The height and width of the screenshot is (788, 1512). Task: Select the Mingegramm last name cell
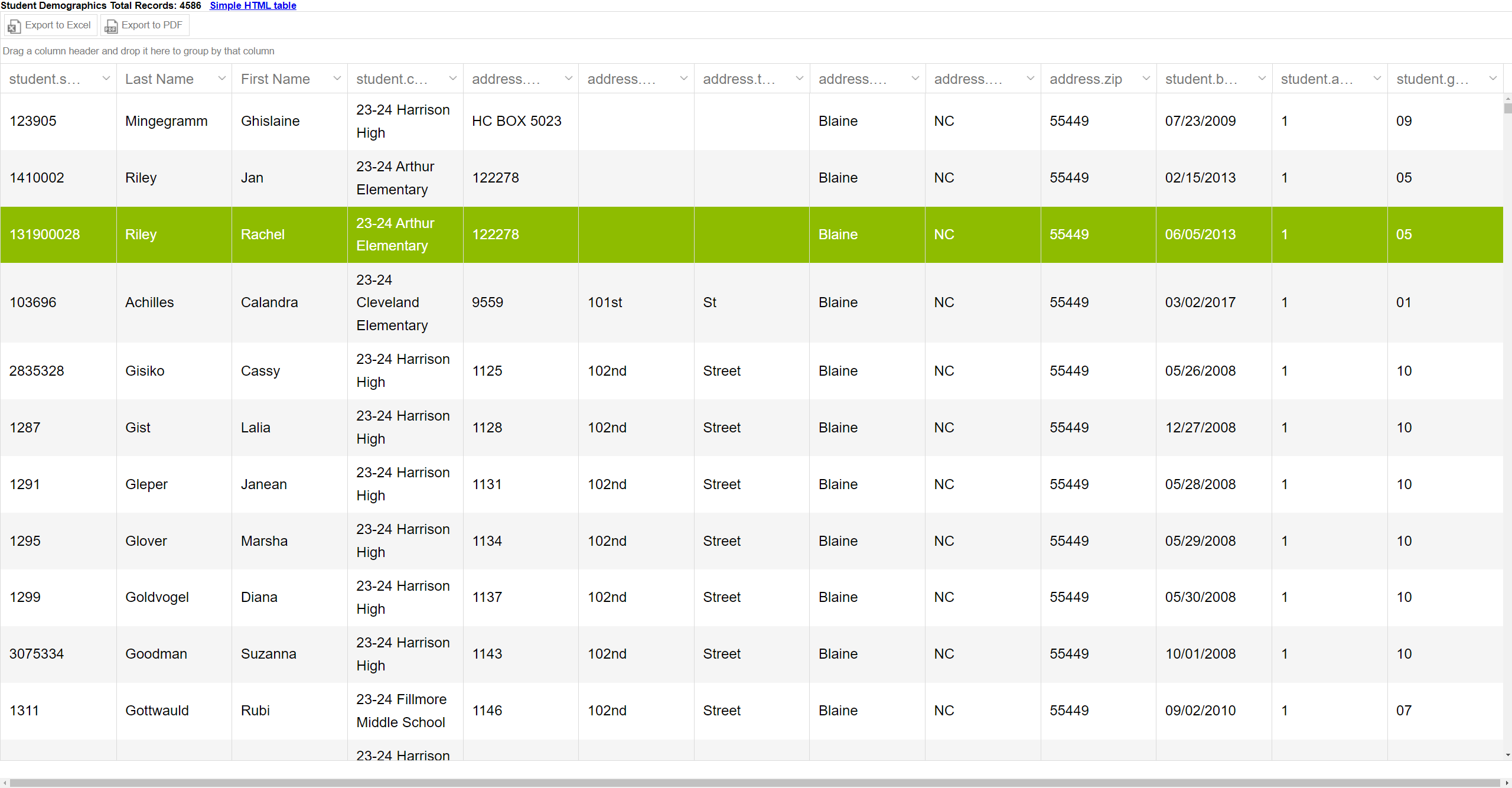click(x=174, y=121)
